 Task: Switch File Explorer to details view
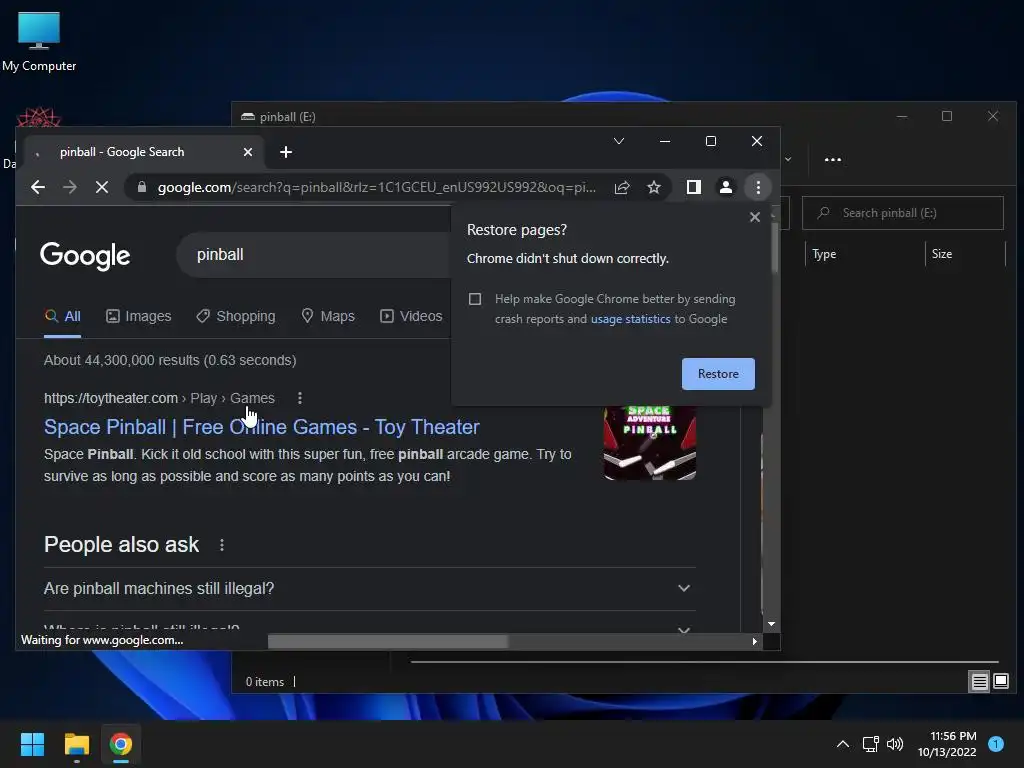980,682
